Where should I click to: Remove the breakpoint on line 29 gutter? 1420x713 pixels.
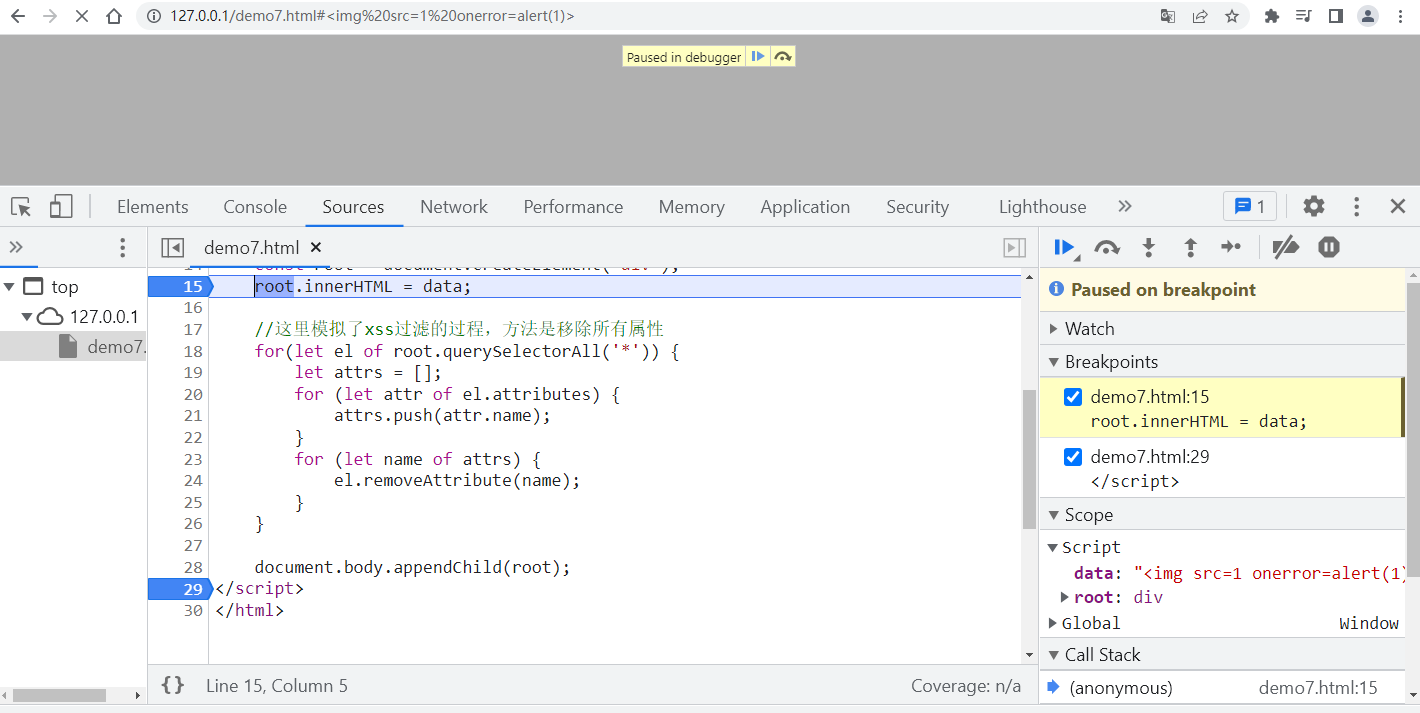click(180, 589)
